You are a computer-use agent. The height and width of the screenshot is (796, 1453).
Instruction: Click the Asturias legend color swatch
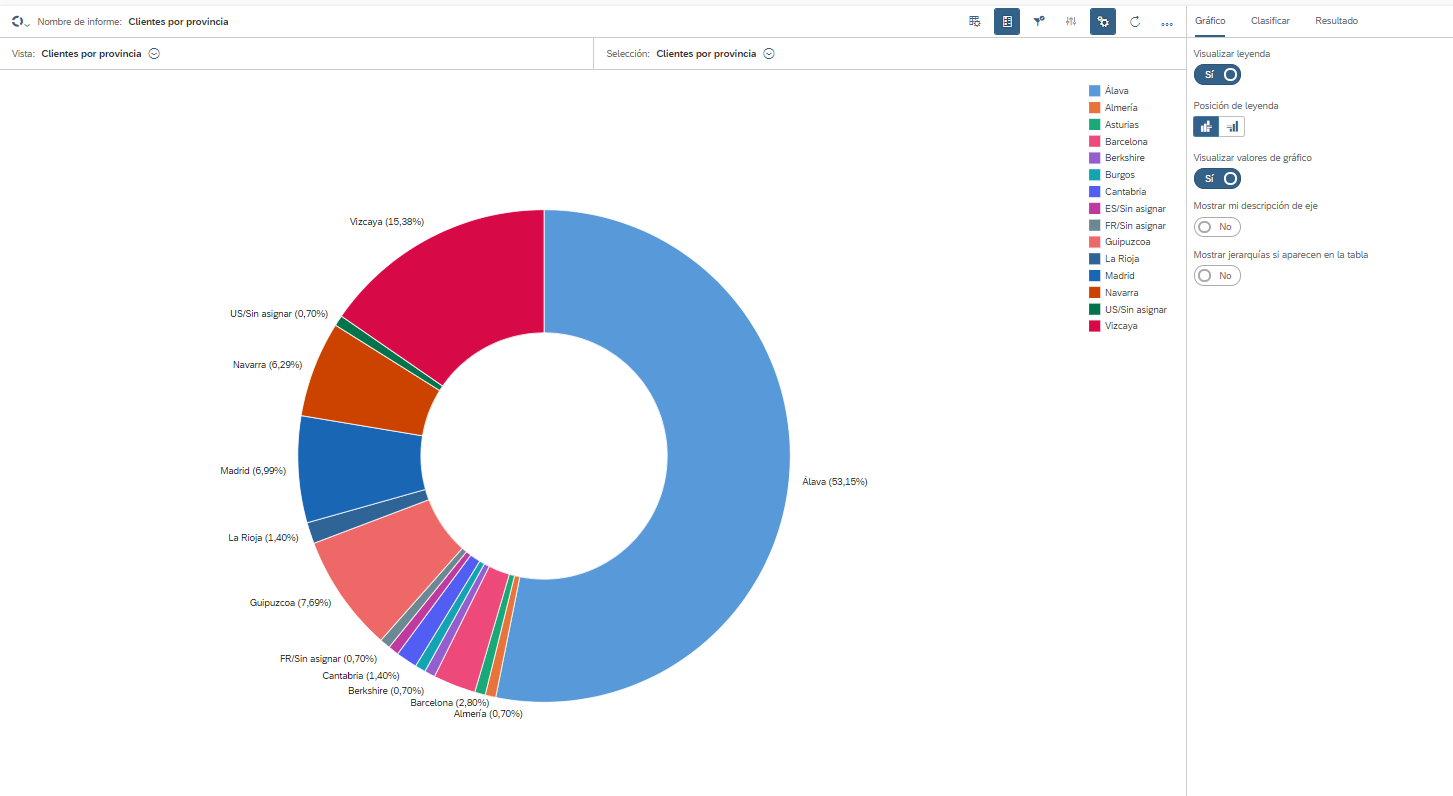[1094, 125]
